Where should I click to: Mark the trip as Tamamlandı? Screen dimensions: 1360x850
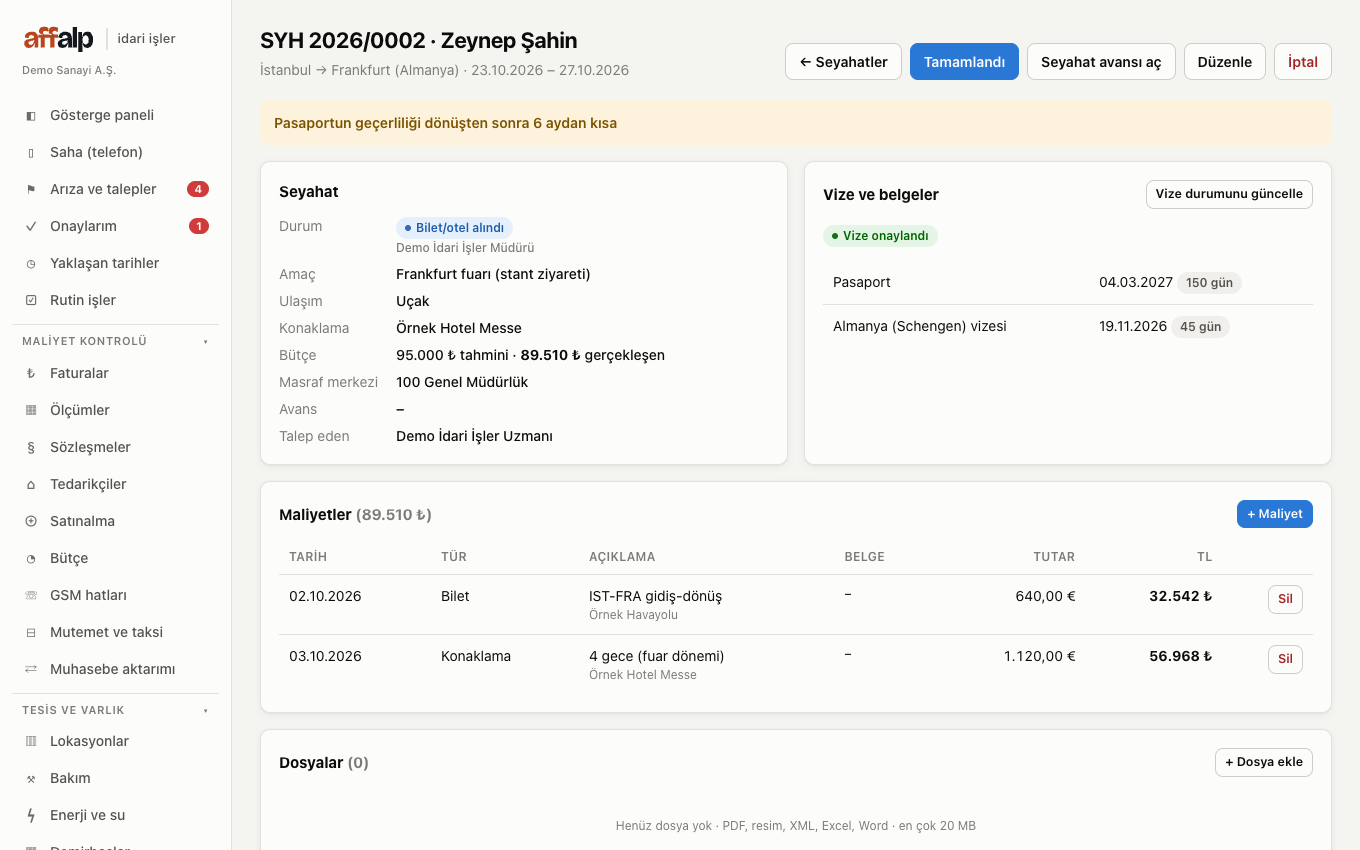point(964,62)
